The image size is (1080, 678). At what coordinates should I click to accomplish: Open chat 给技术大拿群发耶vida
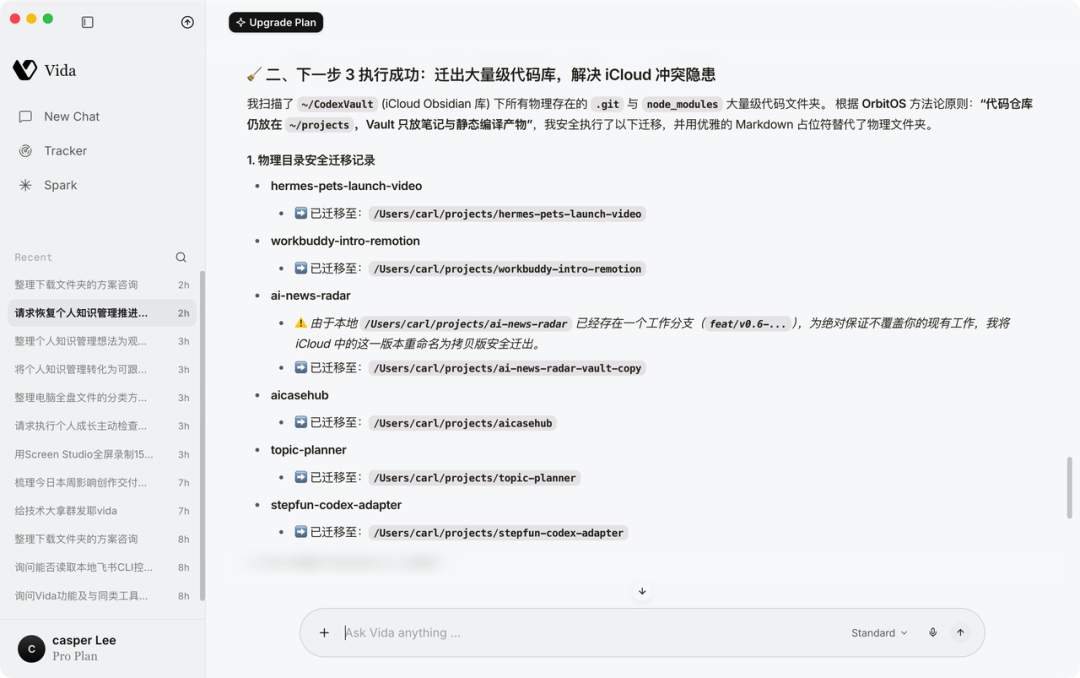pyautogui.click(x=102, y=511)
